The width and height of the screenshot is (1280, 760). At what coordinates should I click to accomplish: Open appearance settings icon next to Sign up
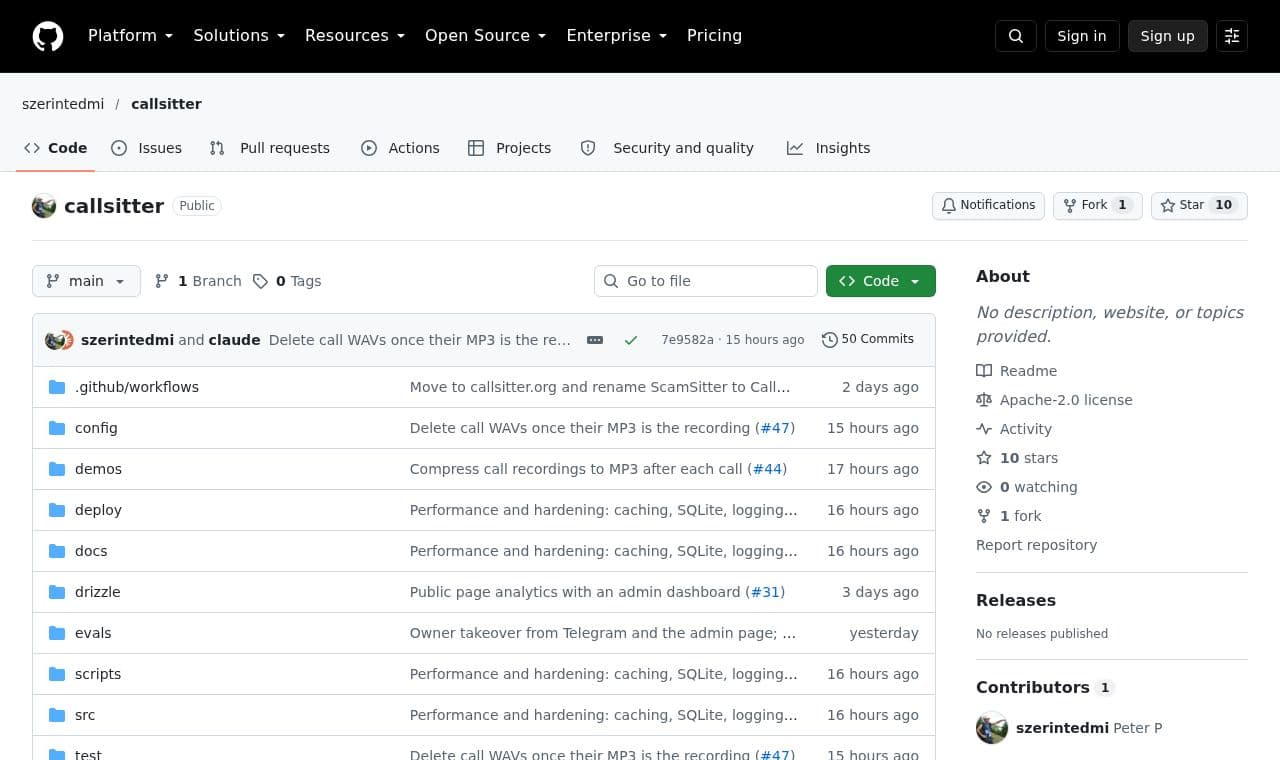coord(1232,36)
